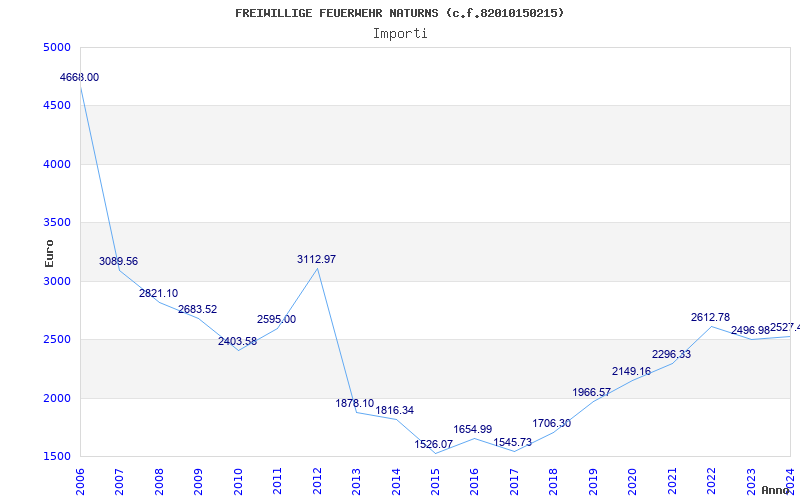Click the 3000 y-axis tick label
Viewport: 800px width, 500px height.
click(57, 281)
